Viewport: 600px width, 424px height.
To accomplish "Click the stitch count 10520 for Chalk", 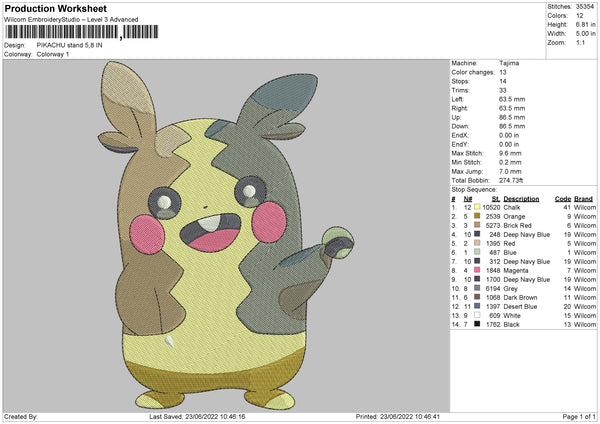I will pyautogui.click(x=491, y=207).
